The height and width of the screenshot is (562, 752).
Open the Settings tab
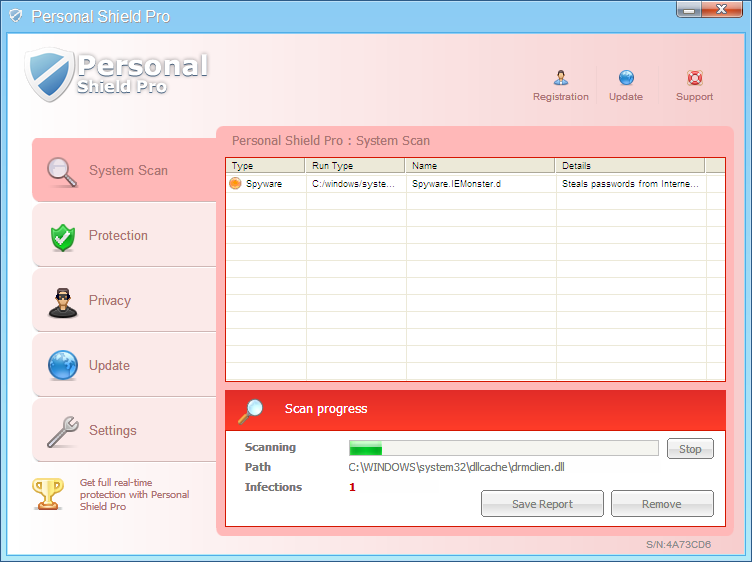point(124,430)
